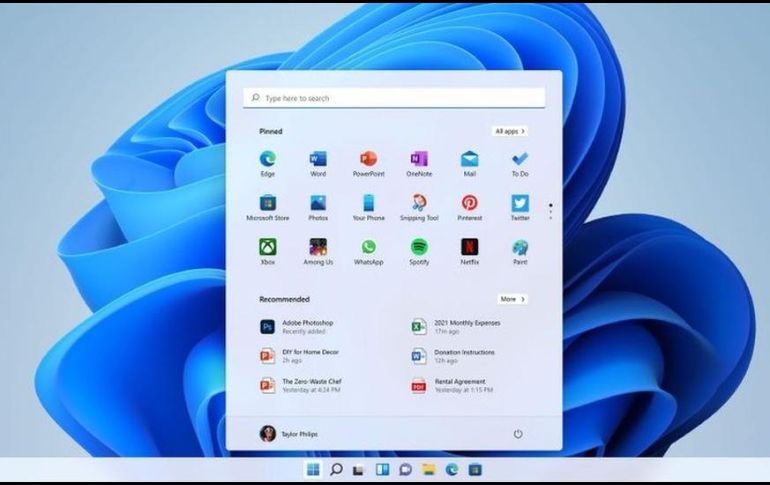Open recommended Adobe Photoshop entry
The width and height of the screenshot is (770, 485).
[298, 327]
